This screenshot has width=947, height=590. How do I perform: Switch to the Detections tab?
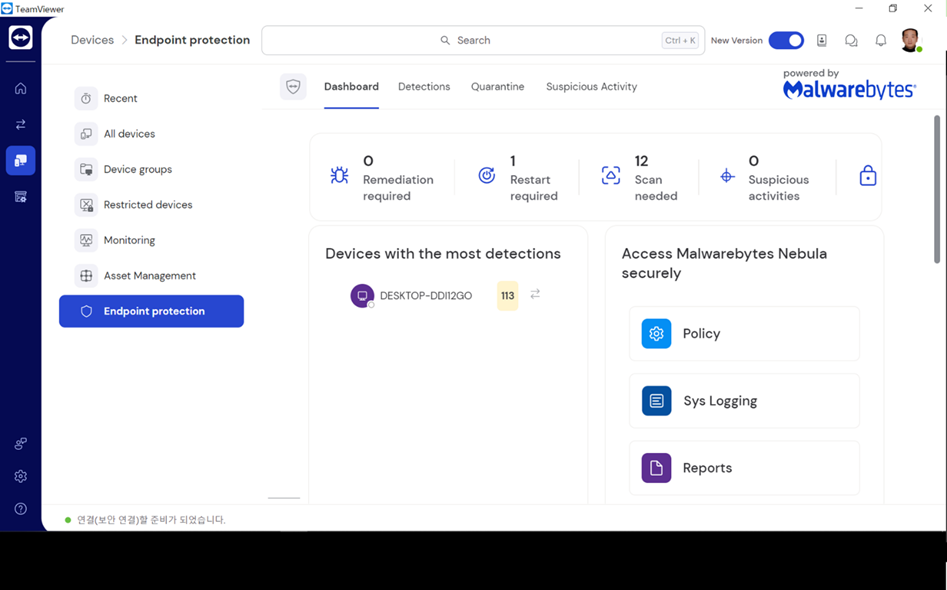coord(424,86)
